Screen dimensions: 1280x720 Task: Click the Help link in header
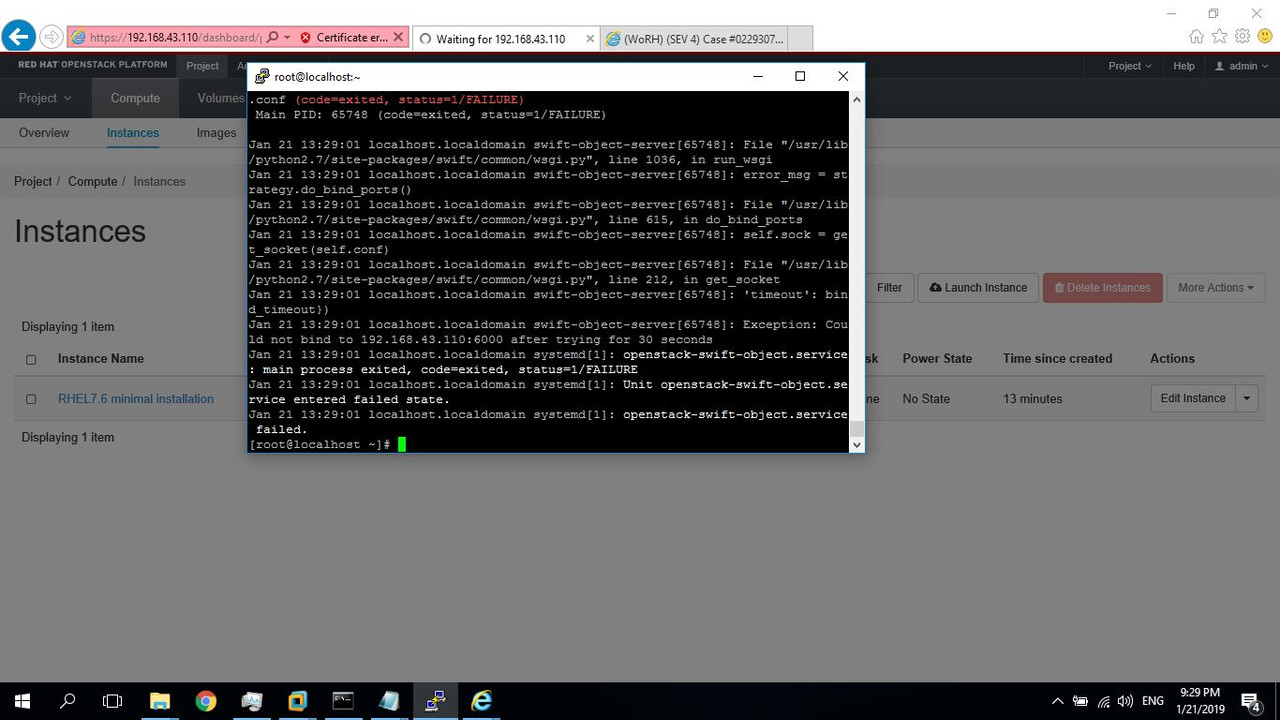tap(1184, 66)
